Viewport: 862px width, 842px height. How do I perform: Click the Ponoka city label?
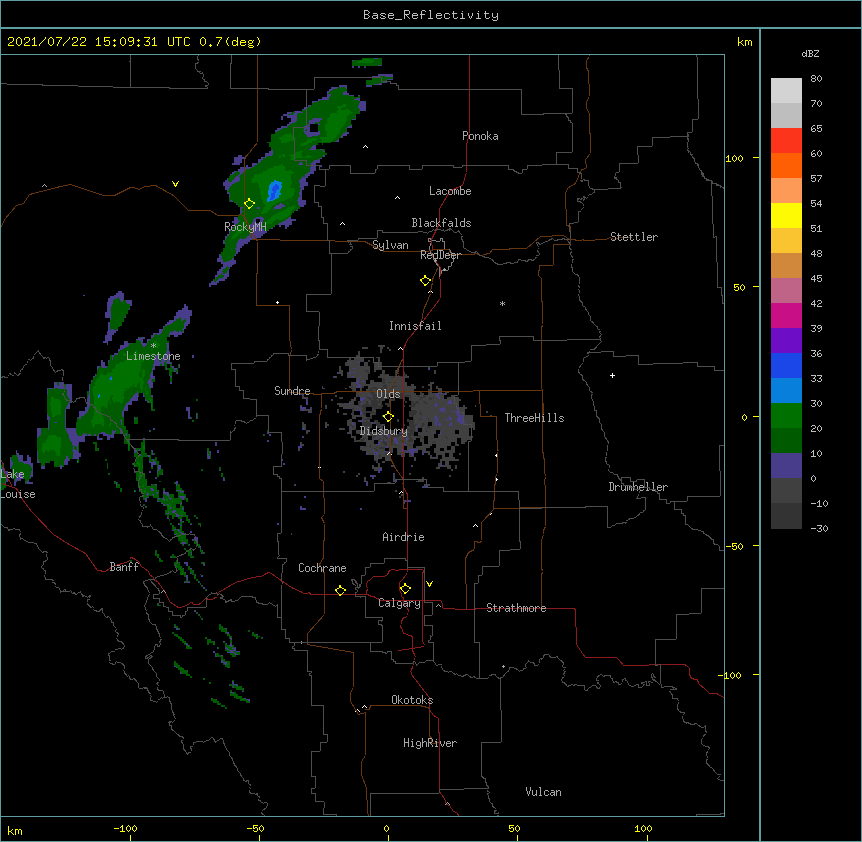(480, 136)
